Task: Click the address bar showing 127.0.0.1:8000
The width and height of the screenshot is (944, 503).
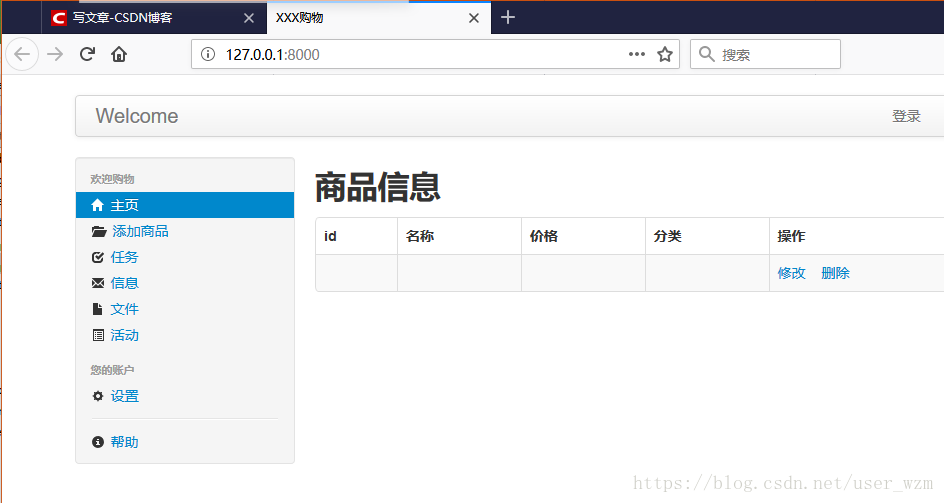Action: point(435,54)
